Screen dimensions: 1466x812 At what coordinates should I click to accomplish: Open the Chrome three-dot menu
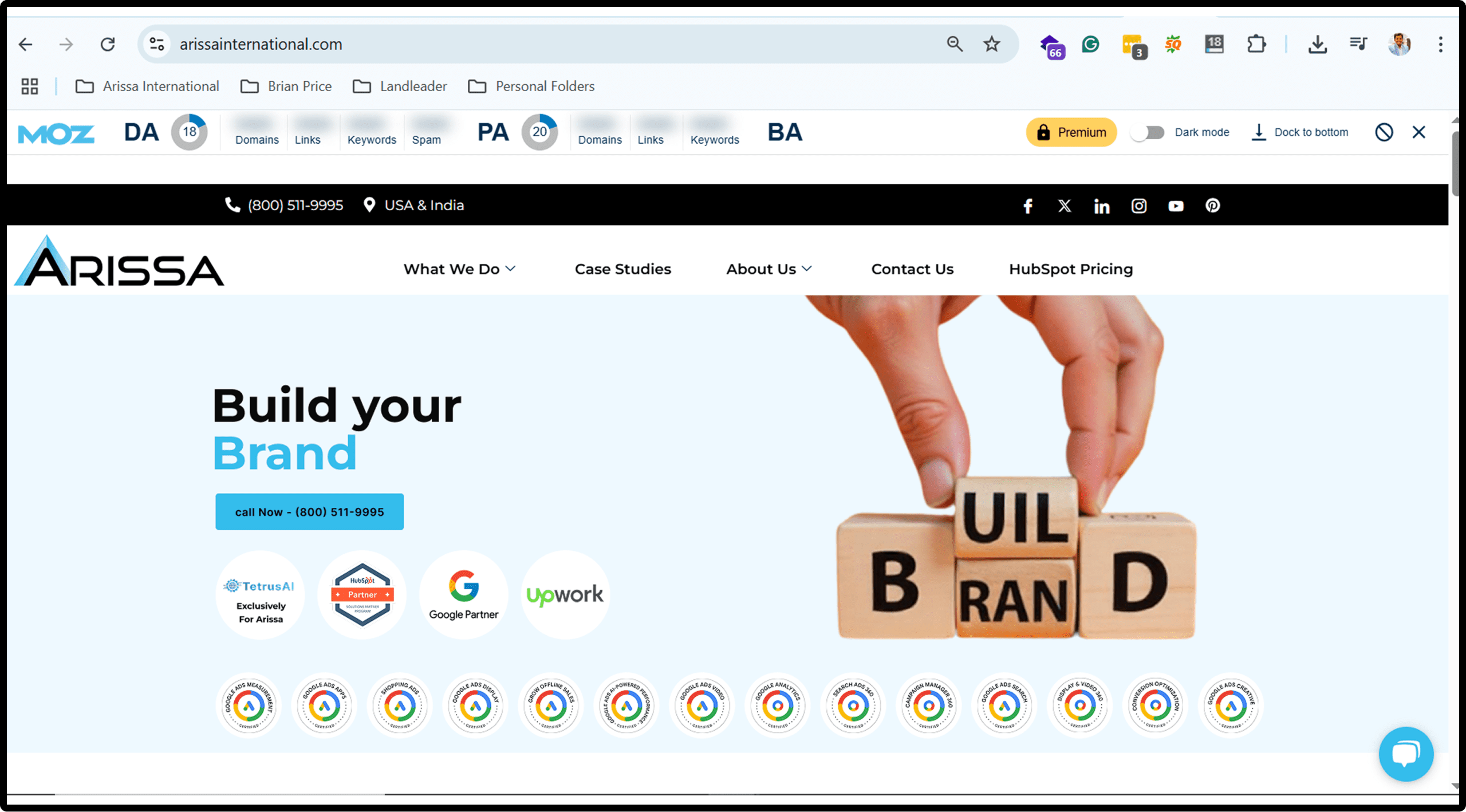1440,44
